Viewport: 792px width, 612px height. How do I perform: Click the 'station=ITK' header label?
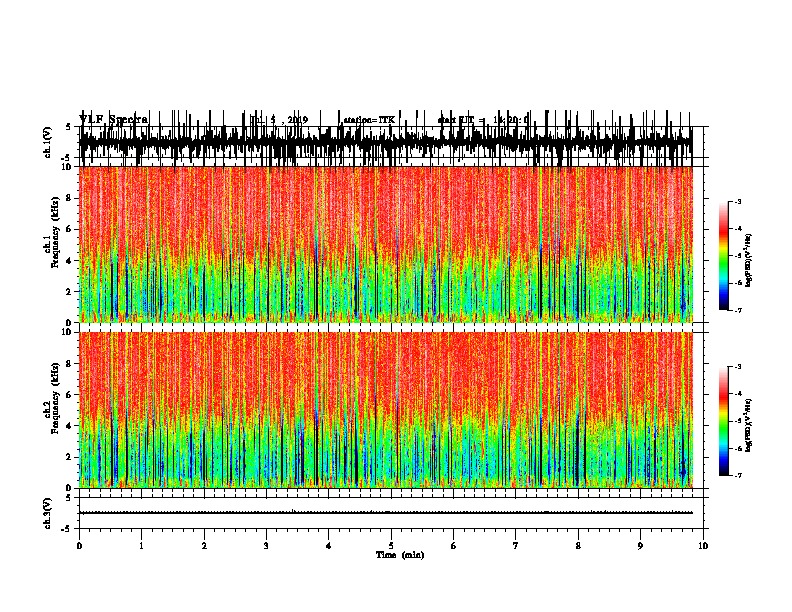tap(369, 120)
